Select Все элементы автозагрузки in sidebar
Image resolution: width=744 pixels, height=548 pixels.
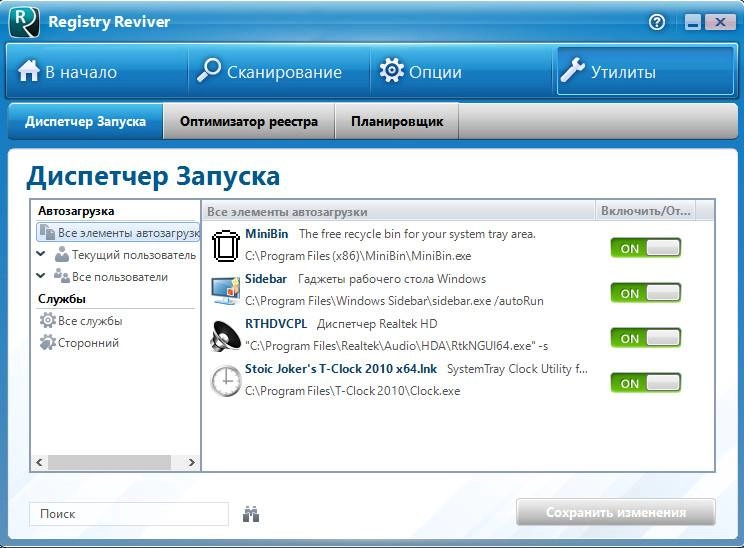pos(118,232)
